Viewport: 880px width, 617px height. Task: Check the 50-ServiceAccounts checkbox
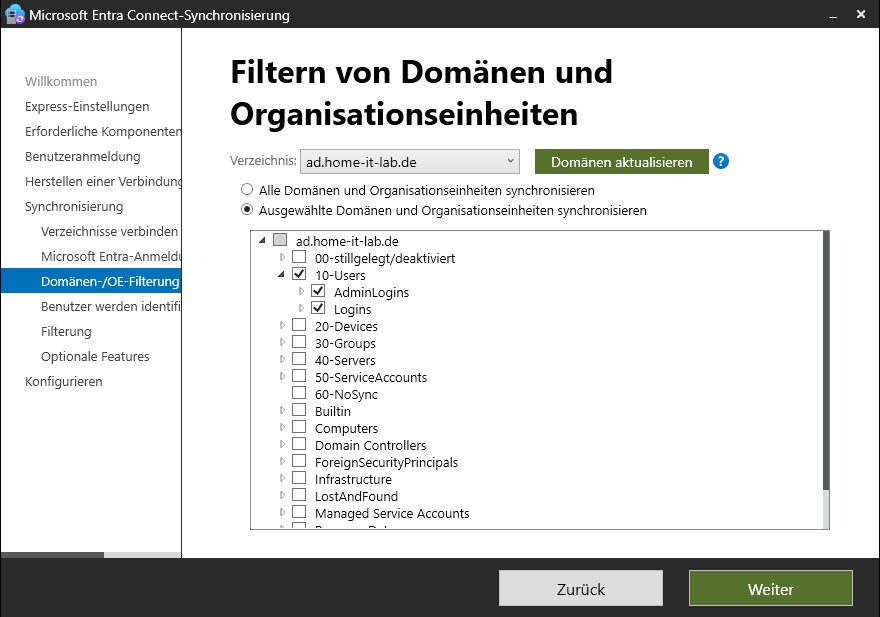pos(299,376)
